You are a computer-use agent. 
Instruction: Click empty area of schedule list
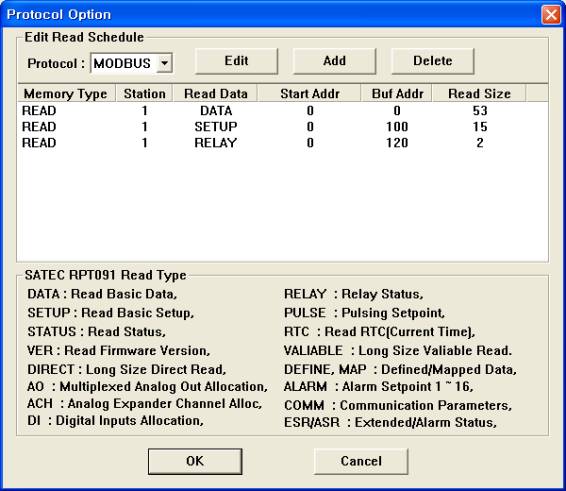coord(282,206)
